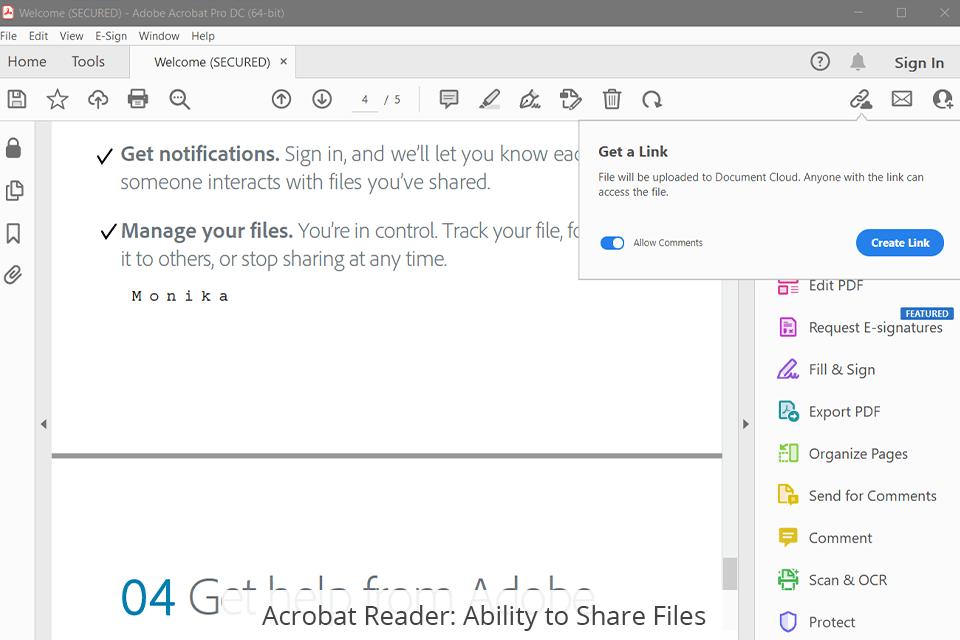The image size is (960, 640).
Task: Click the Organize Pages tool icon
Action: [x=788, y=453]
